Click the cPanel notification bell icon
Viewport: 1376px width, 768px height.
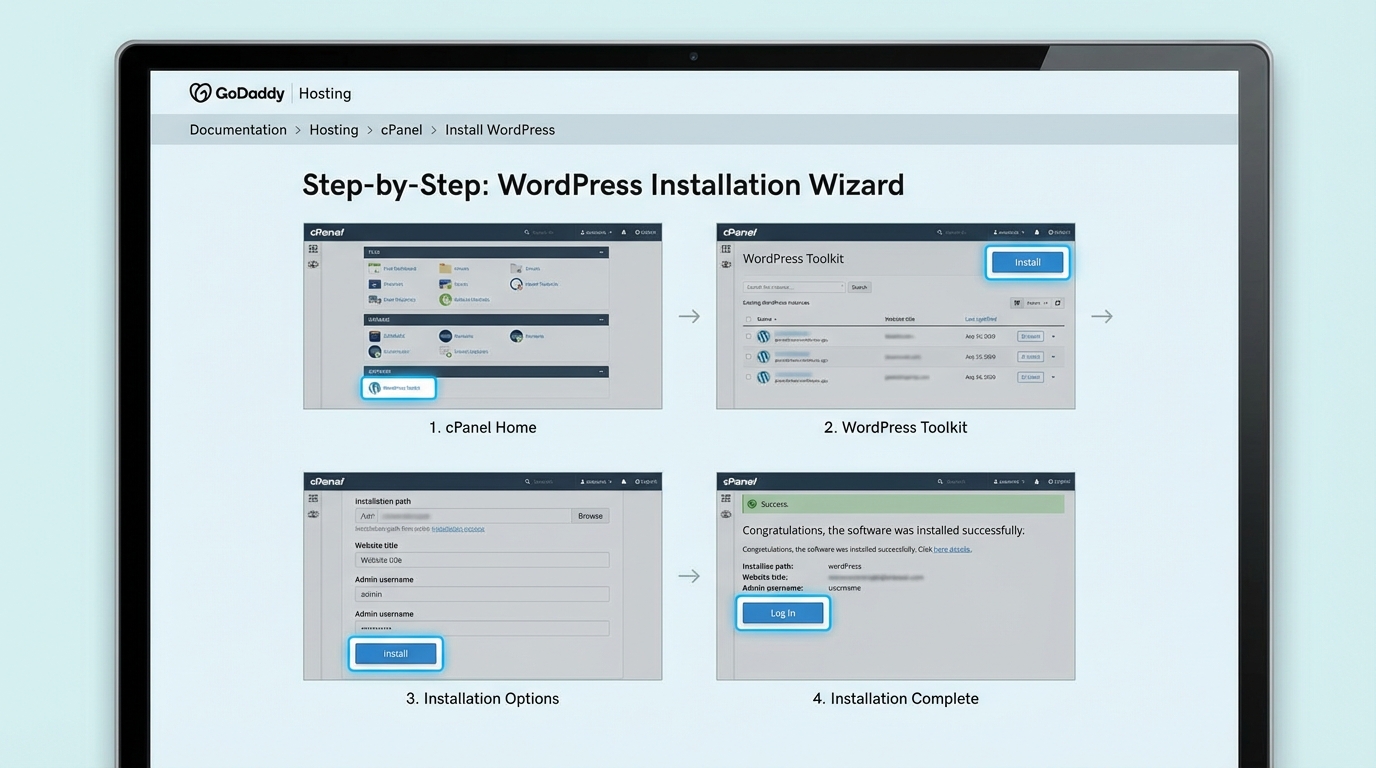click(x=624, y=232)
